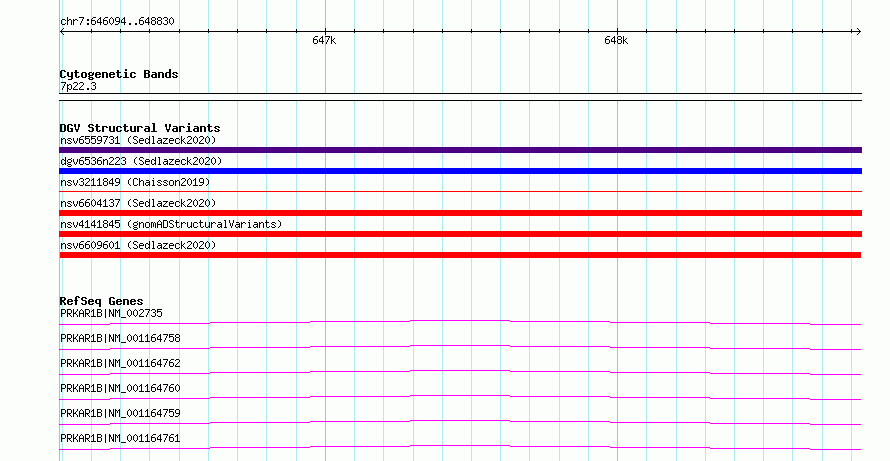Click the 648k ruler tick label
The width and height of the screenshot is (890, 461).
[x=616, y=41]
